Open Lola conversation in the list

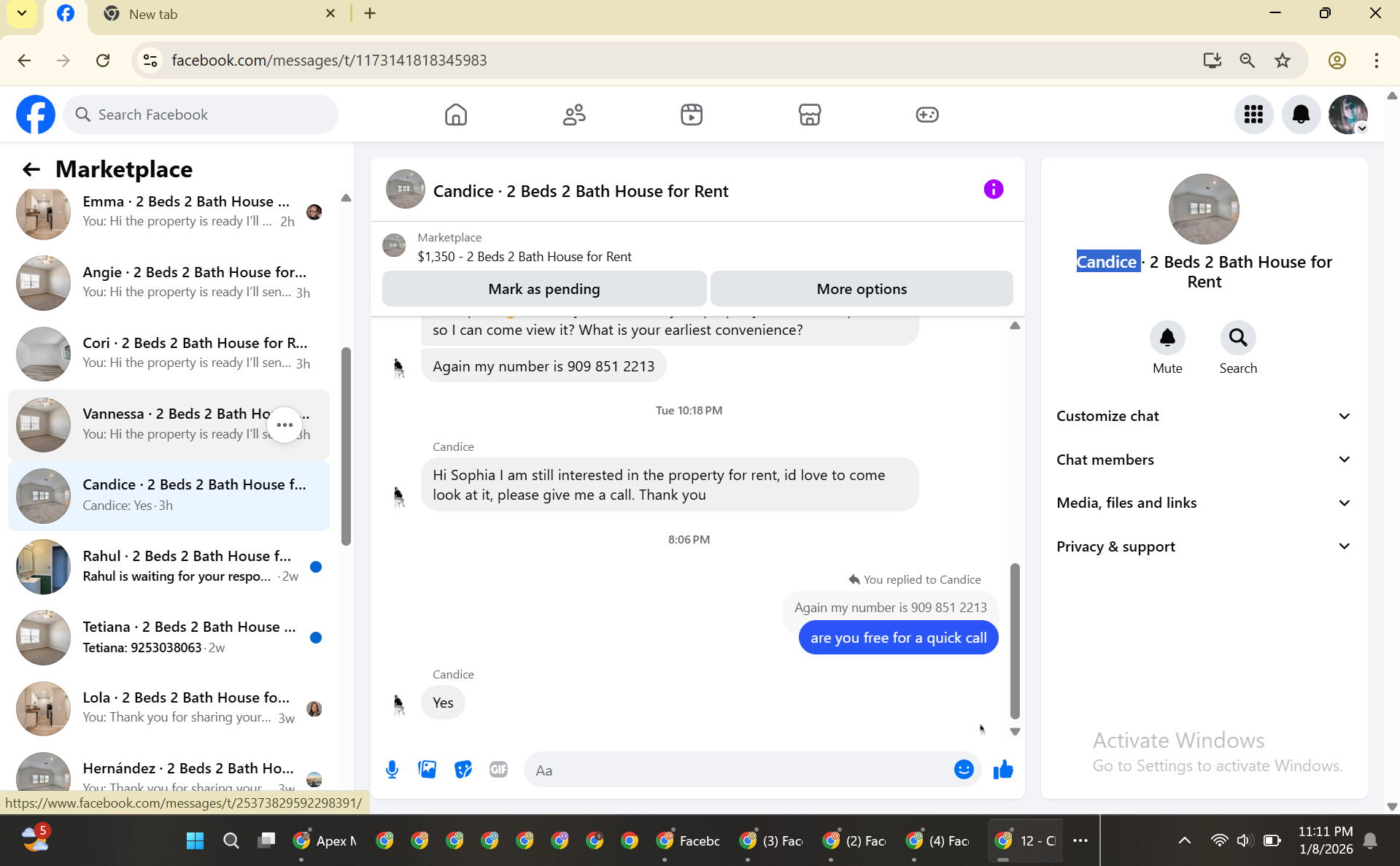tap(169, 708)
